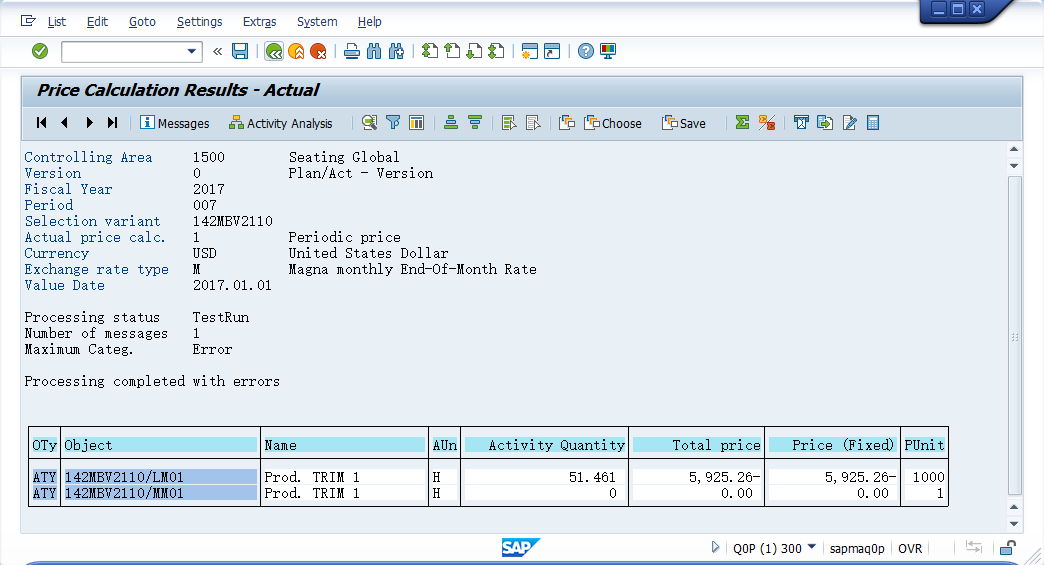Jump to first list row arrow

click(x=41, y=122)
